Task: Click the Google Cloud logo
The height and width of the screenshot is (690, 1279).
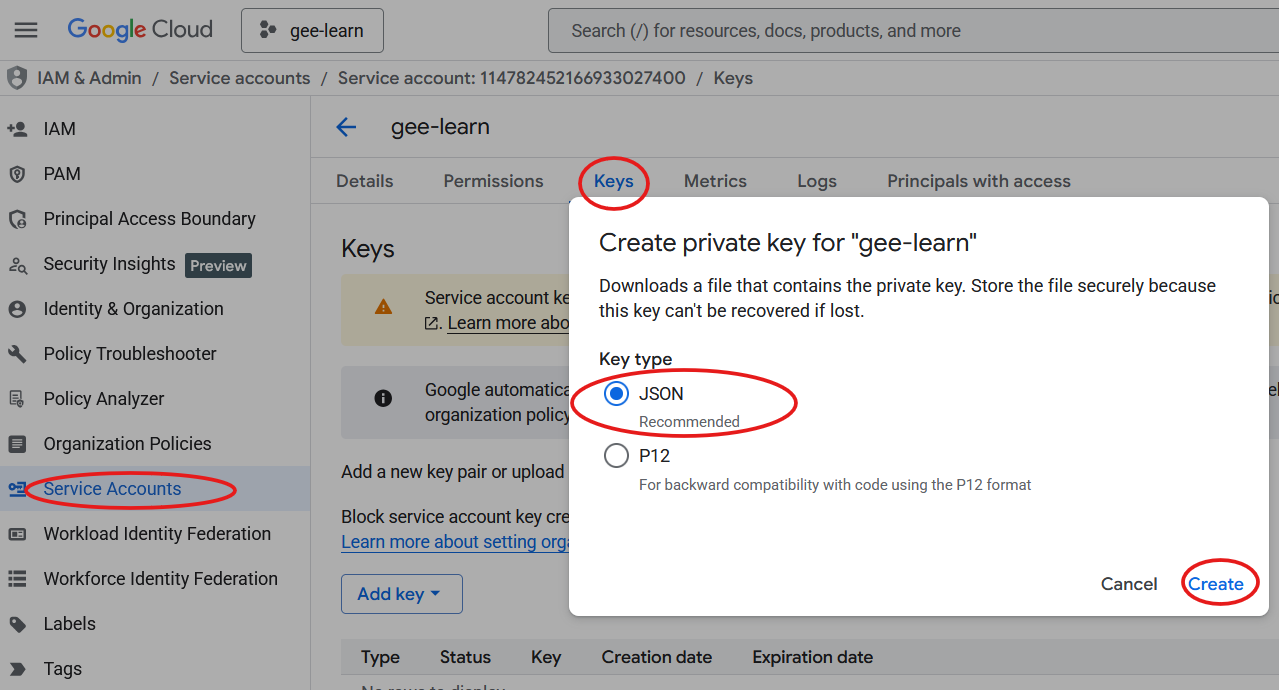Action: [x=139, y=29]
